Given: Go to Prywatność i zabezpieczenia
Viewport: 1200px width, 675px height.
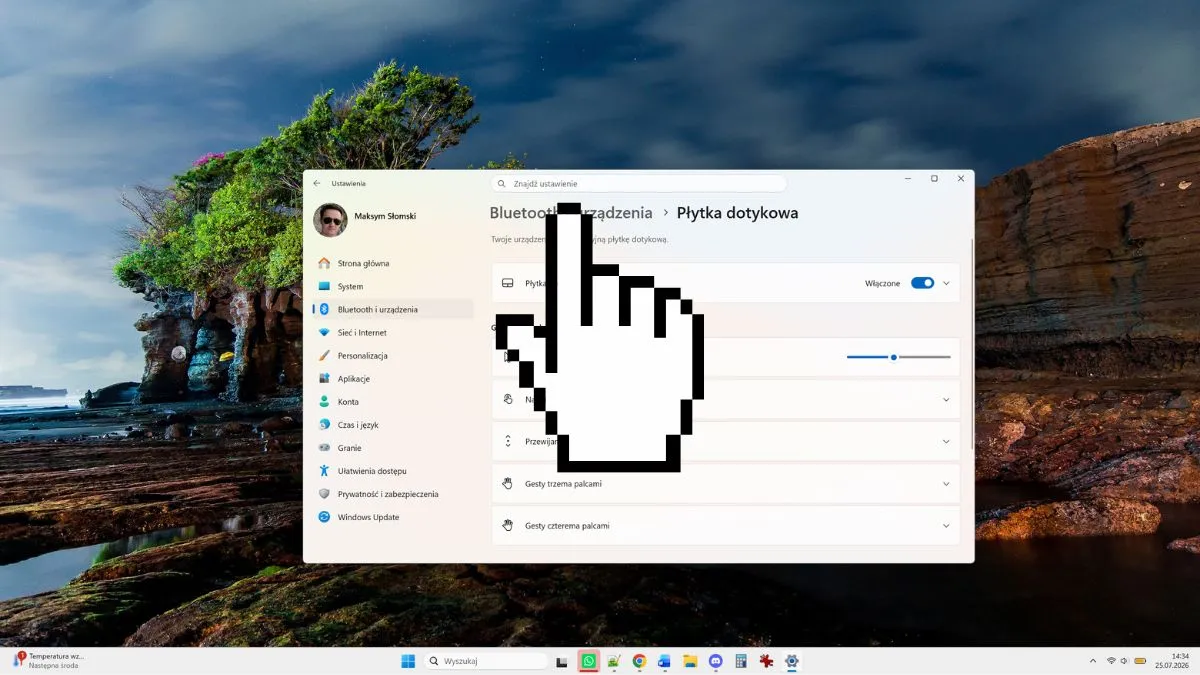Looking at the screenshot, I should (392, 494).
